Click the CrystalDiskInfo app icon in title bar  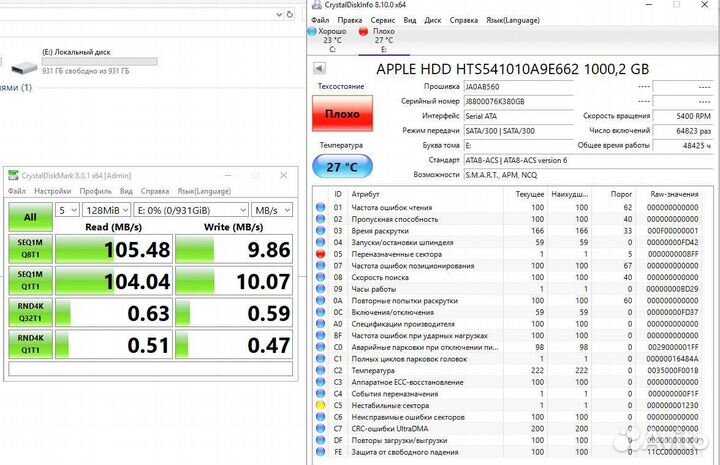tap(316, 5)
